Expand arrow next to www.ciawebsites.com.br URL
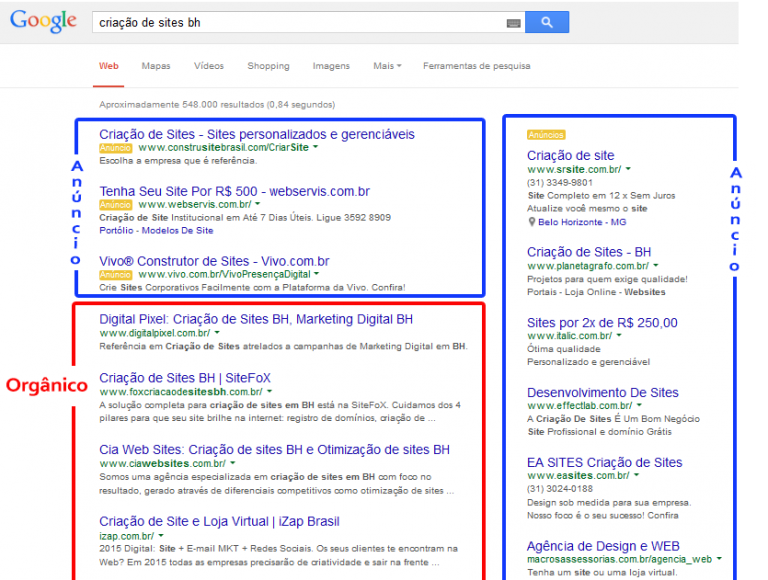 (233, 463)
